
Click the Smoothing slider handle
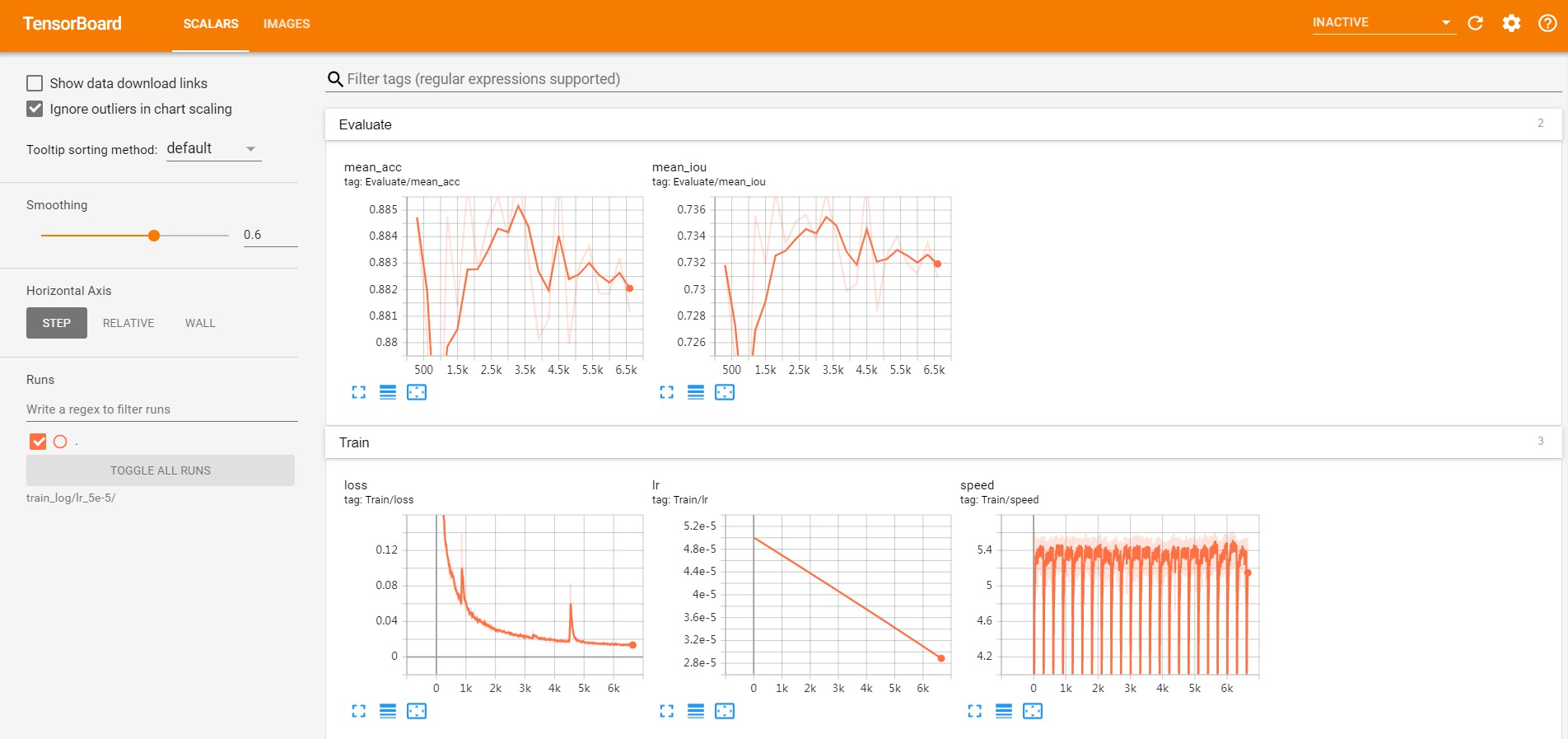pyautogui.click(x=154, y=236)
